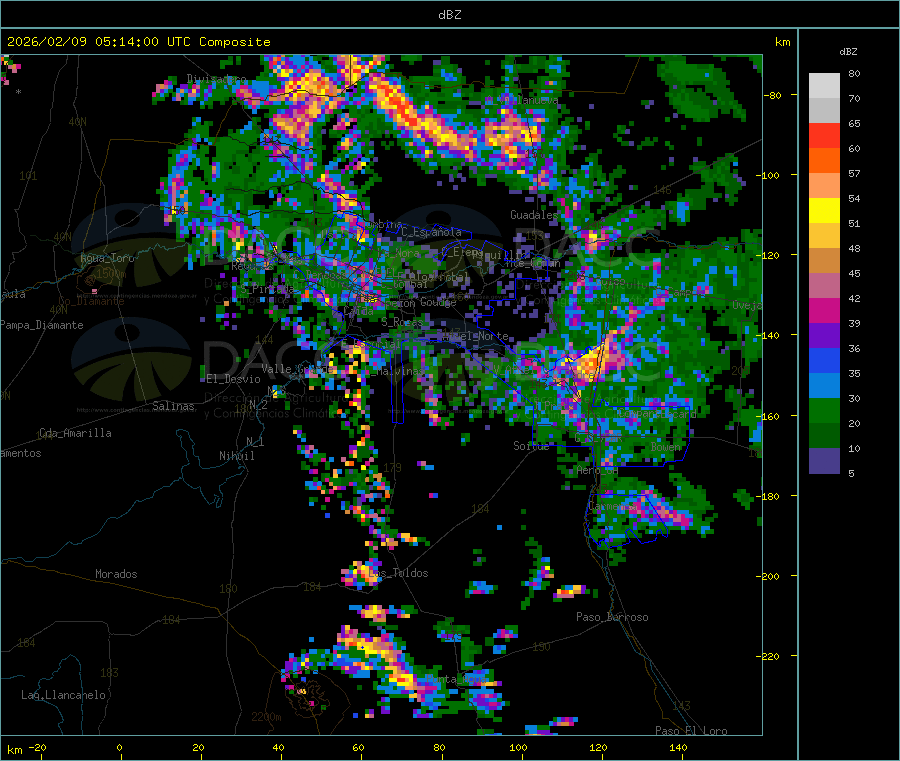
Task: Click the 'km' unit label at the top right
Action: 782,42
